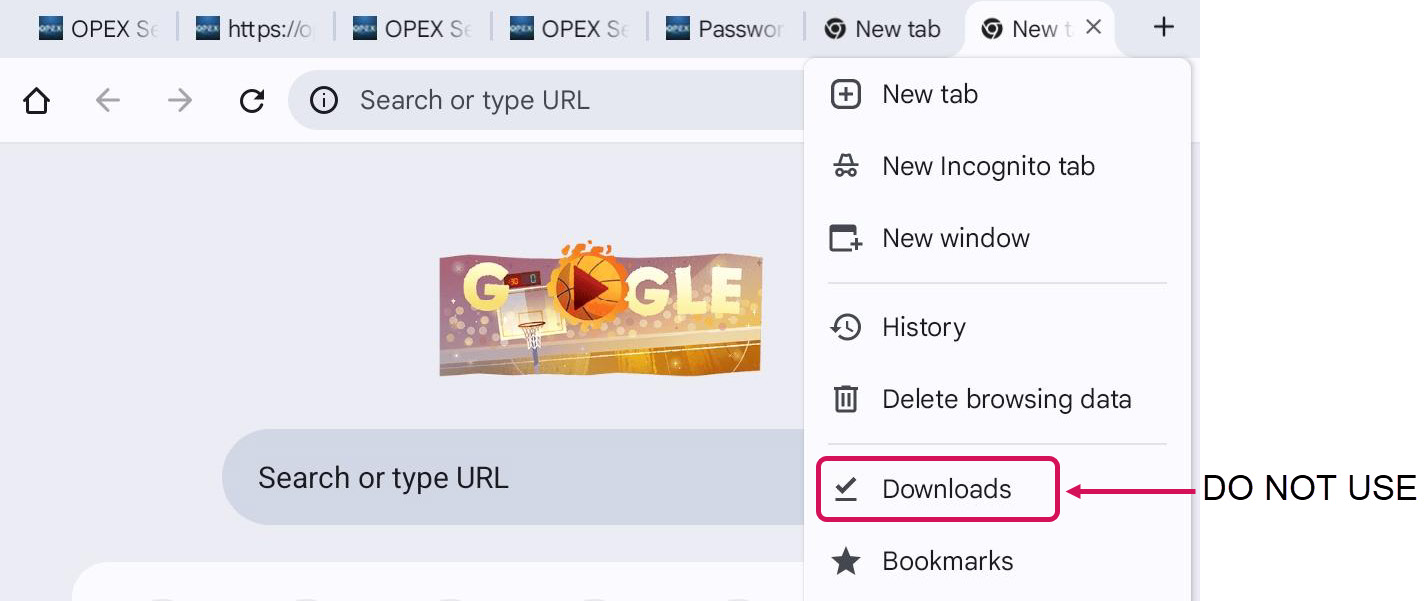The height and width of the screenshot is (601, 1424).
Task: Click the New window icon in the menu
Action: pyautogui.click(x=846, y=238)
